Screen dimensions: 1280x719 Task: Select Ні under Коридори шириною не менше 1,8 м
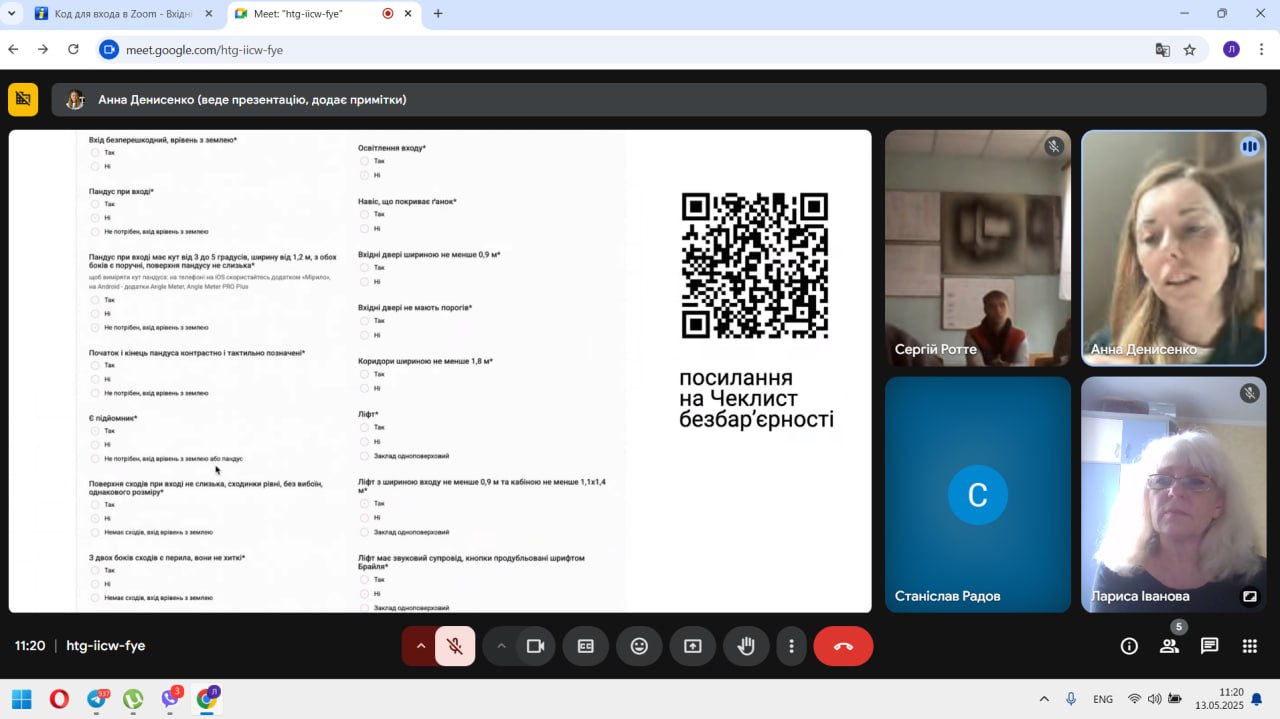365,388
